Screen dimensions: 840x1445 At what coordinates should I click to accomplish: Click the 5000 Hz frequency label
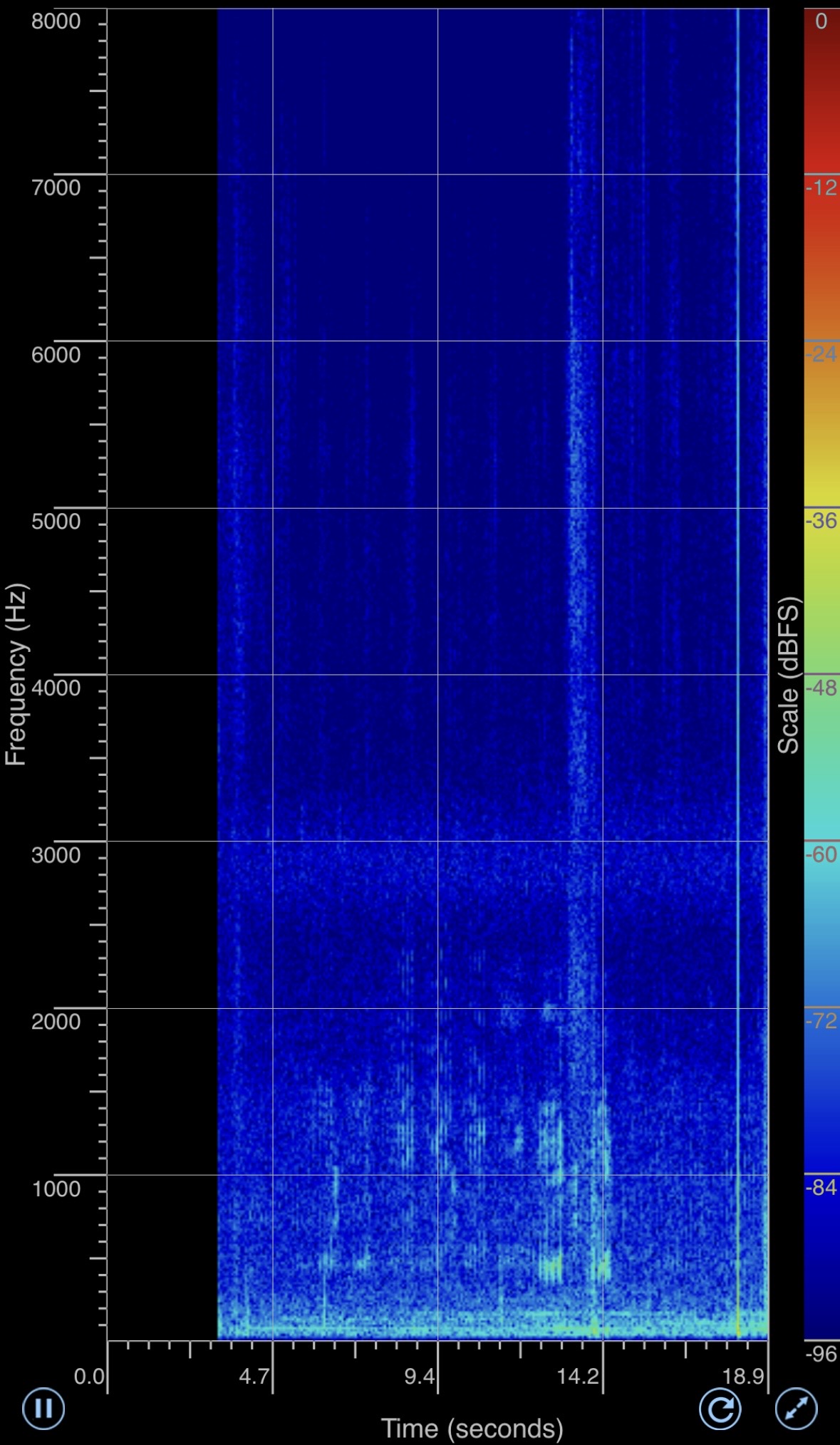pos(56,522)
